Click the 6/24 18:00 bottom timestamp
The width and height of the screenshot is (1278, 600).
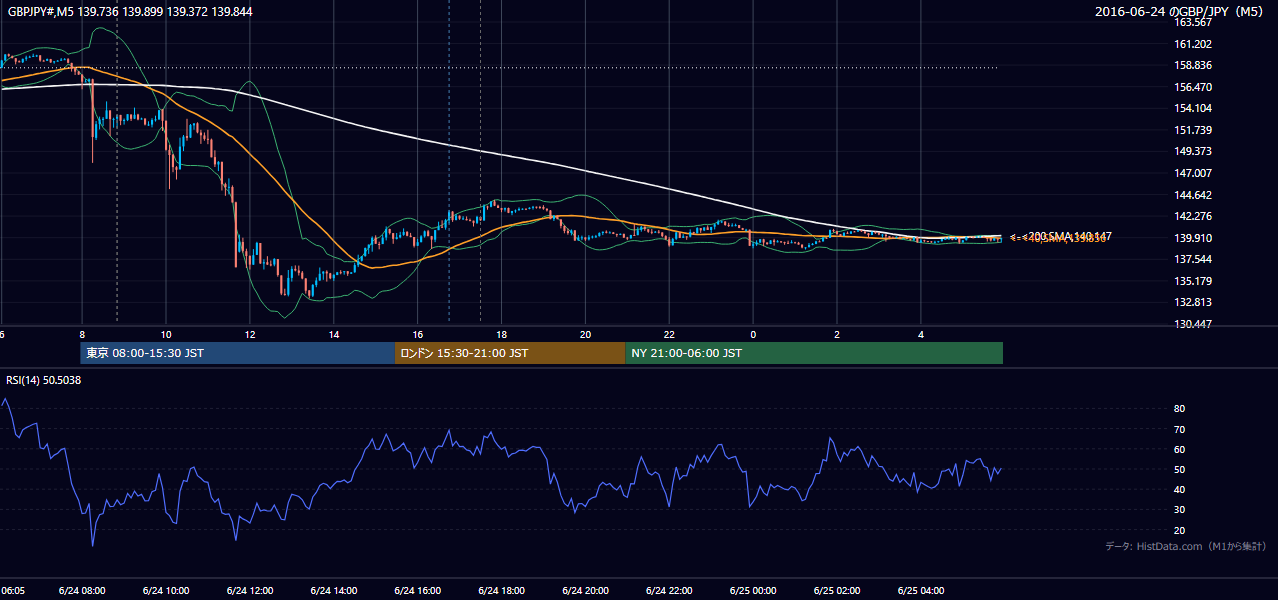pos(502,590)
